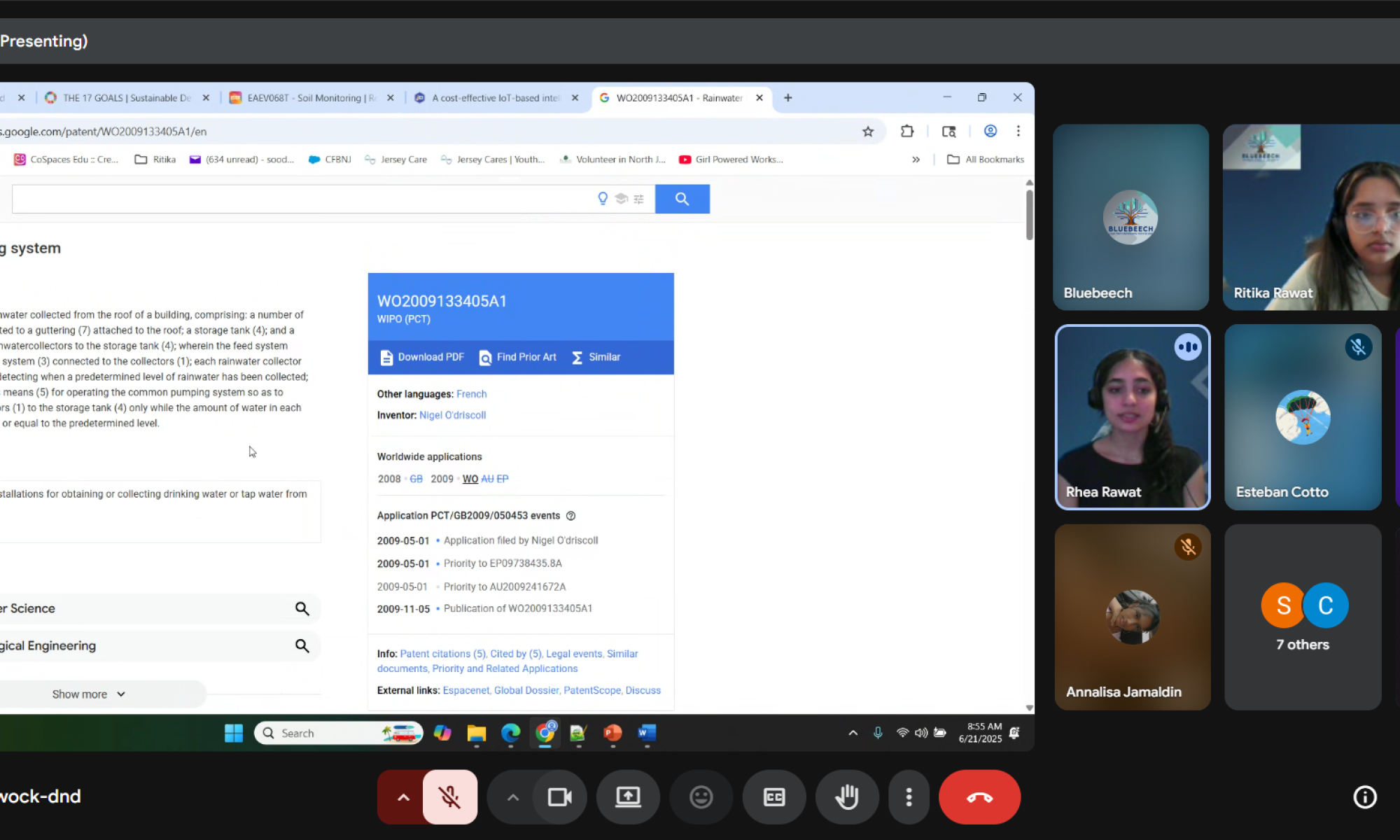
Task: Open inventor Nigel O'driscoll link
Action: (x=452, y=415)
